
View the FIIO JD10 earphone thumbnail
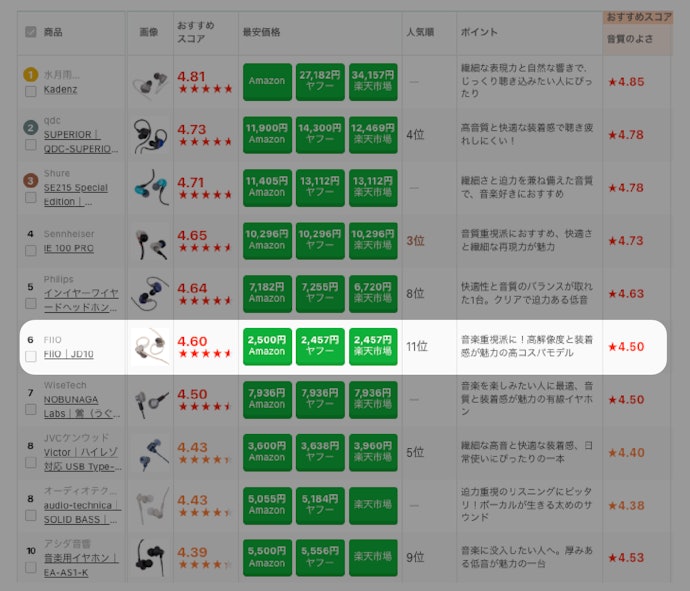click(x=150, y=347)
